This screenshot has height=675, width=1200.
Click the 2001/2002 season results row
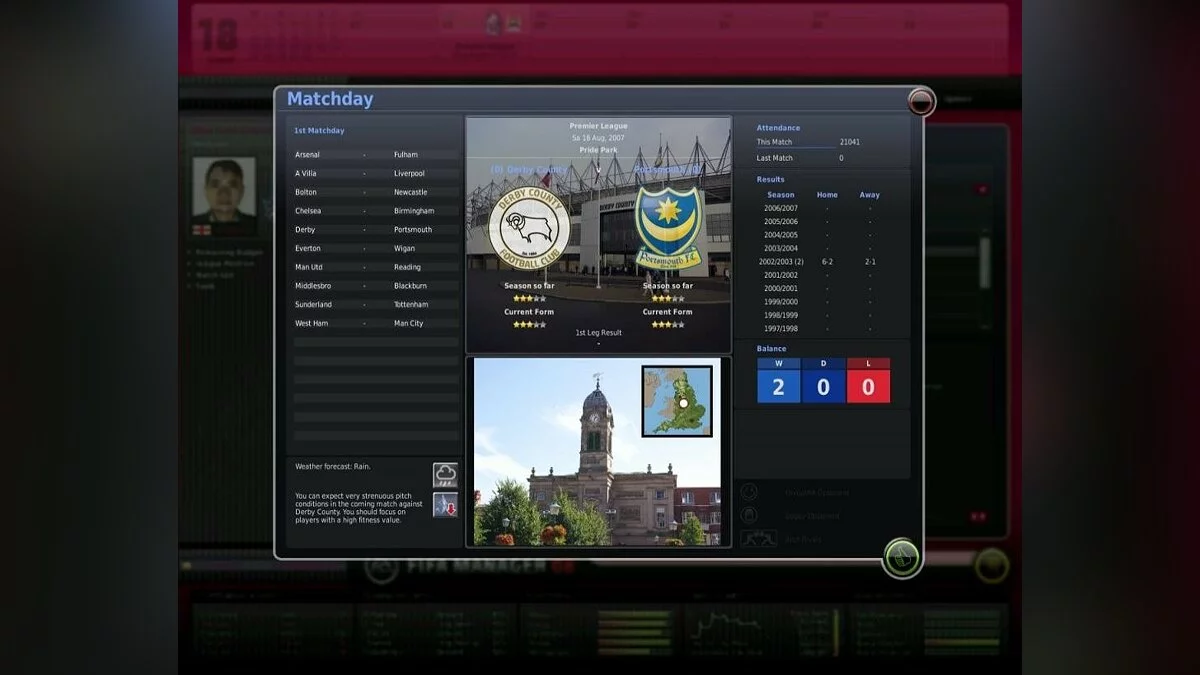pos(825,275)
